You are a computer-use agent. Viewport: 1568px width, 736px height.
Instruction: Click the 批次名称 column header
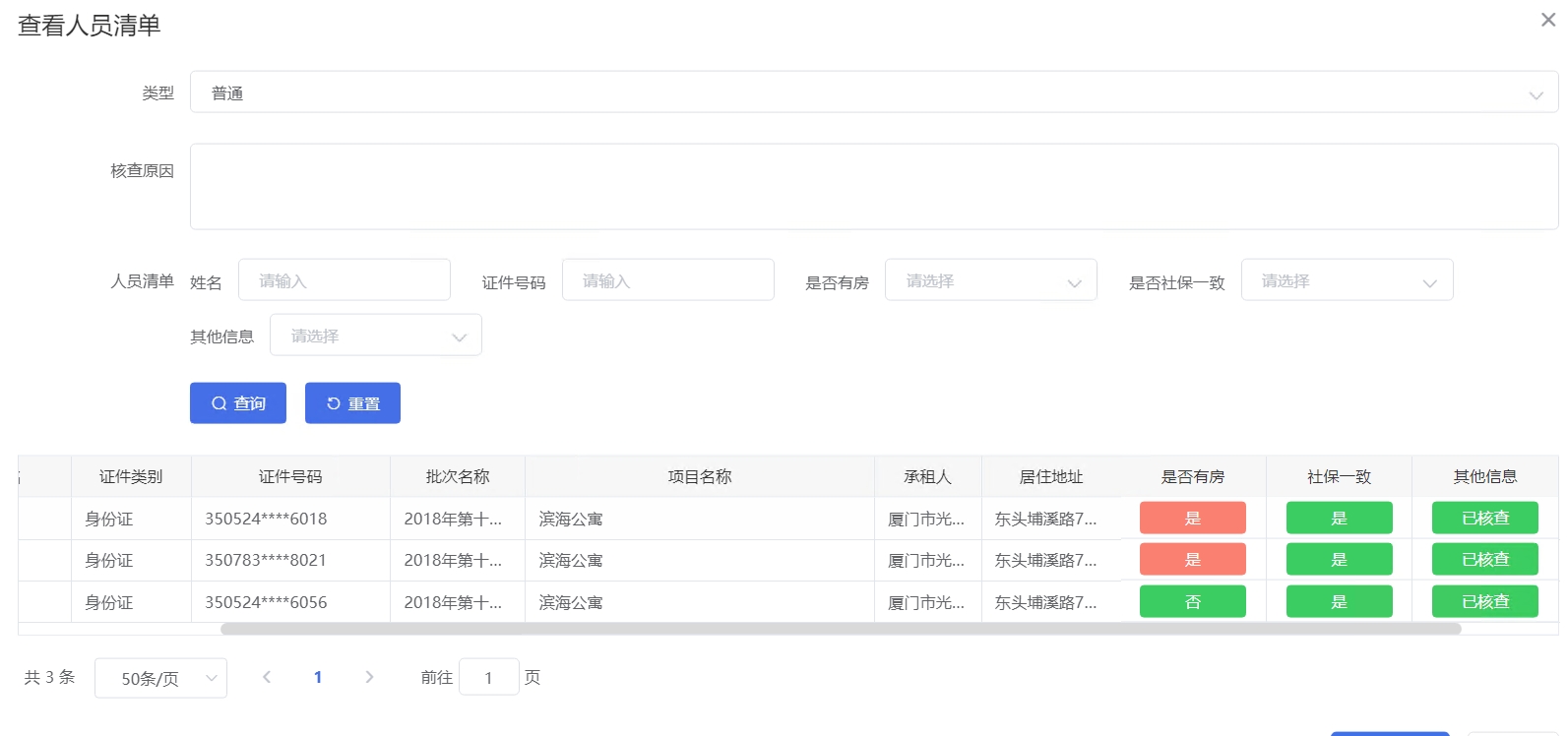[x=458, y=476]
